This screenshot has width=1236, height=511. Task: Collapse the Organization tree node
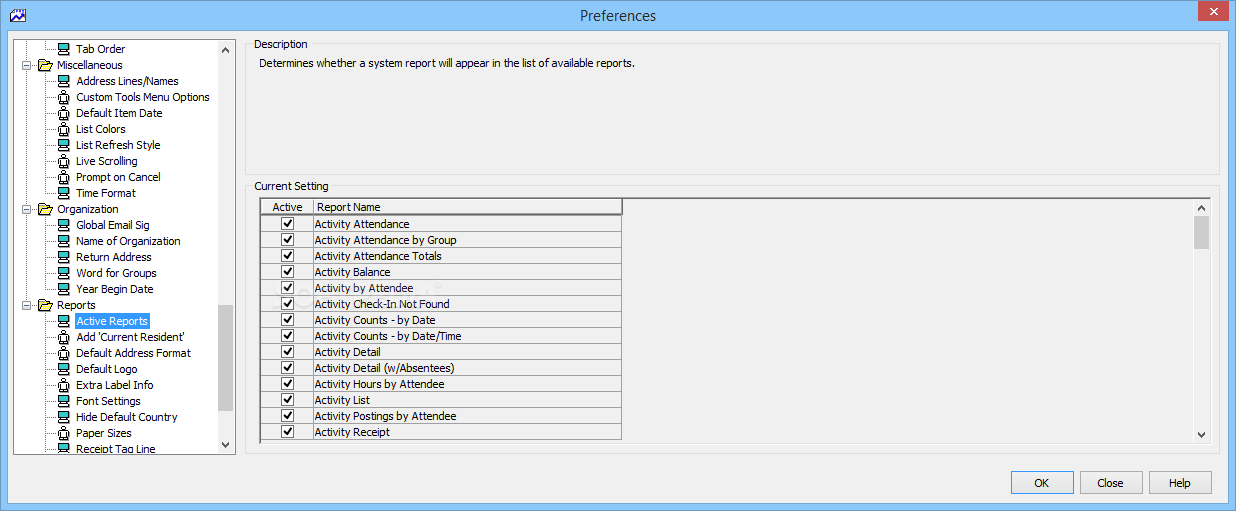pos(26,209)
